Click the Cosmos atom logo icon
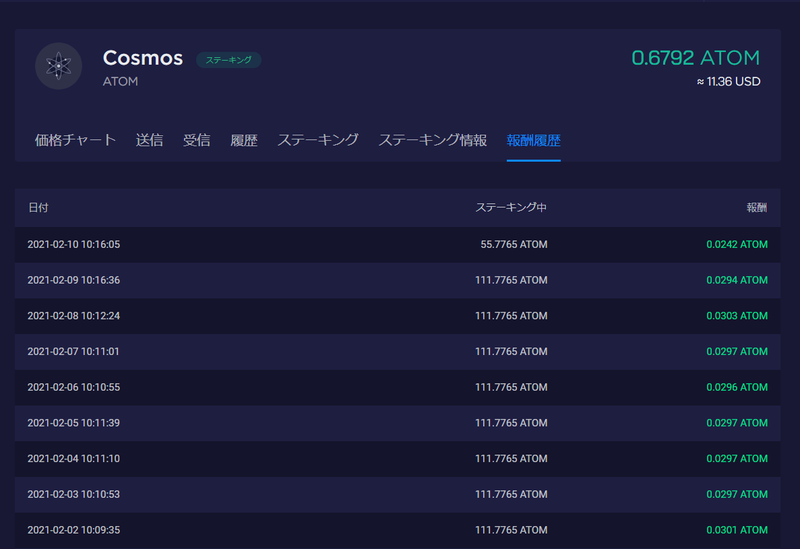This screenshot has height=549, width=800. (59, 66)
